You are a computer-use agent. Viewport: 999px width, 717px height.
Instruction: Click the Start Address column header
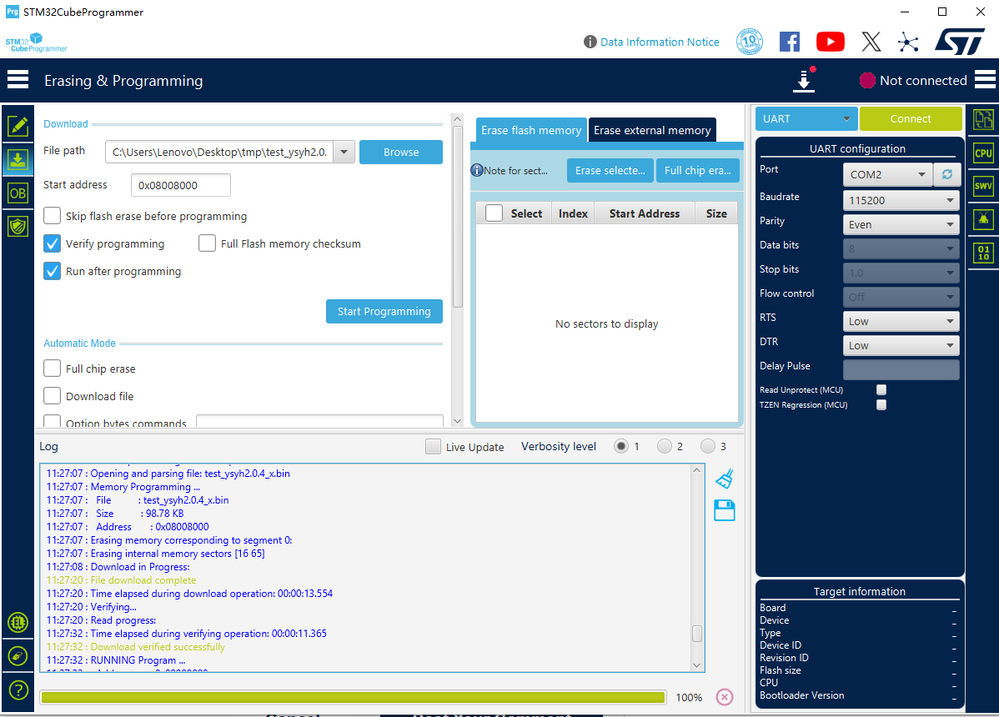tap(644, 214)
